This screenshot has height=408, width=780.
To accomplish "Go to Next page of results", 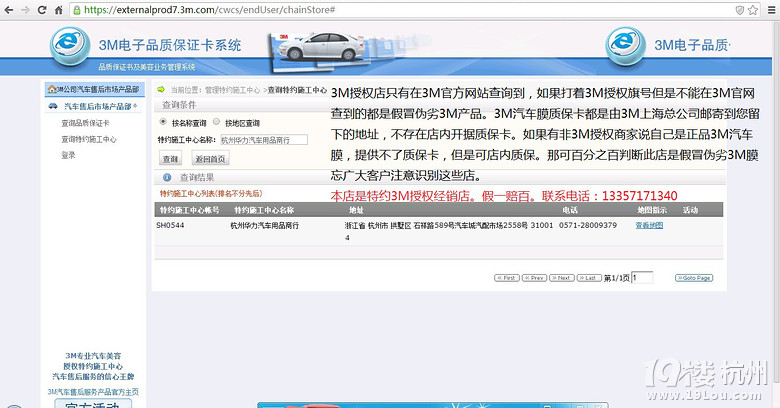I will [x=562, y=278].
